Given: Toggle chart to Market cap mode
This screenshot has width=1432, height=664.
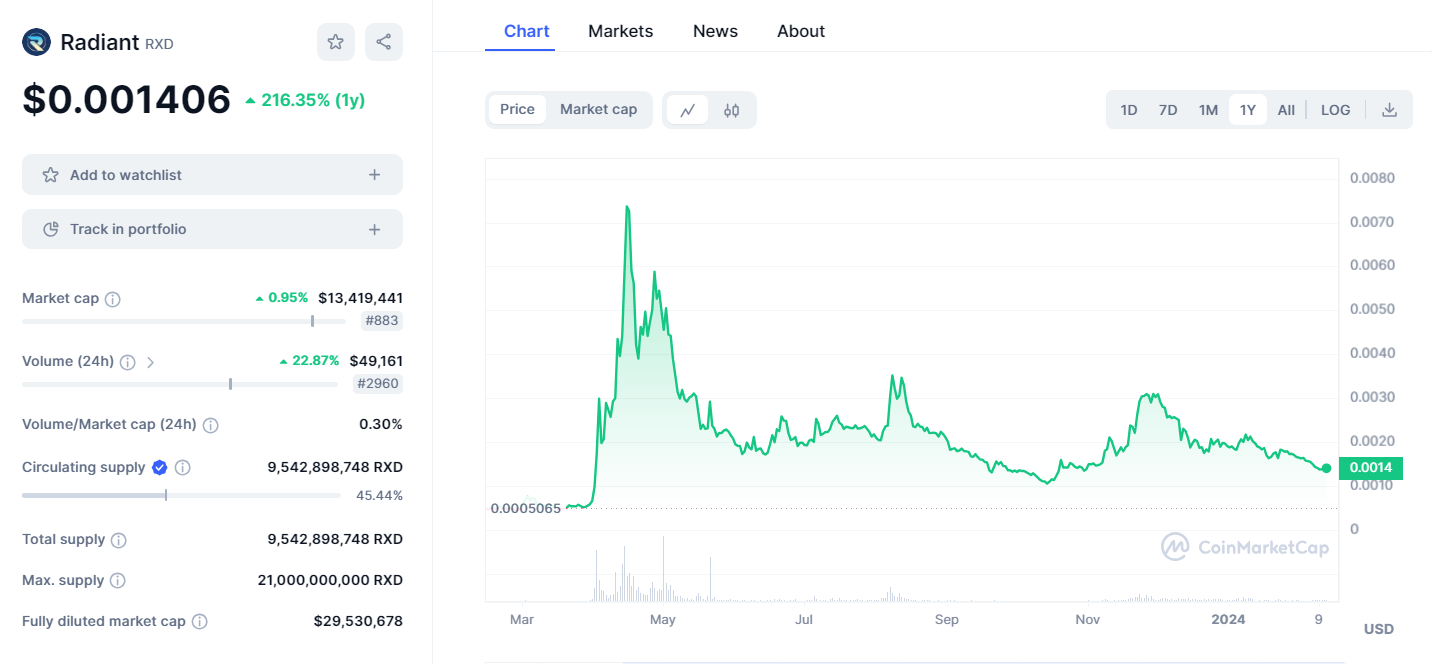Looking at the screenshot, I should click(598, 110).
